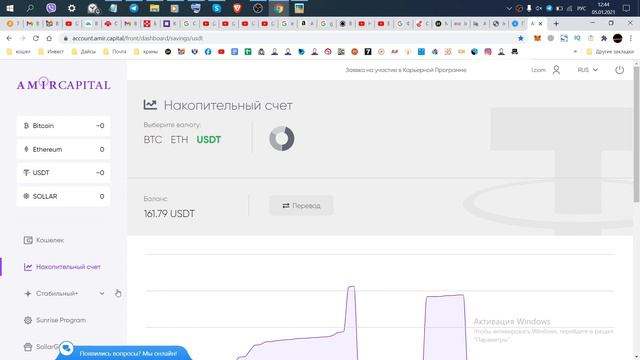Select the USDT currency tab
Viewport: 640px width, 360px height.
209,140
